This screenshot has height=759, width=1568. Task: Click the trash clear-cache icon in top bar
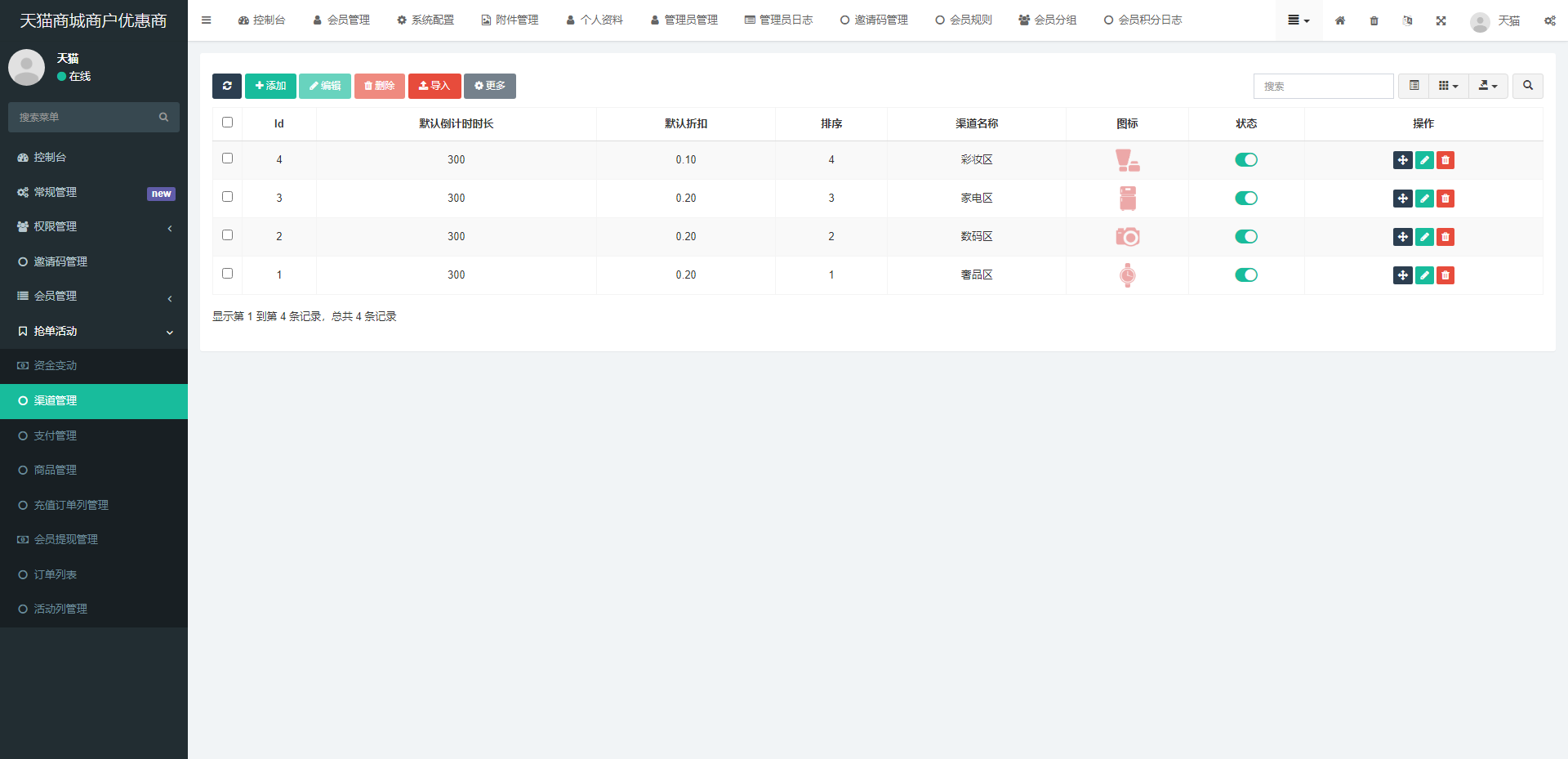point(1374,20)
